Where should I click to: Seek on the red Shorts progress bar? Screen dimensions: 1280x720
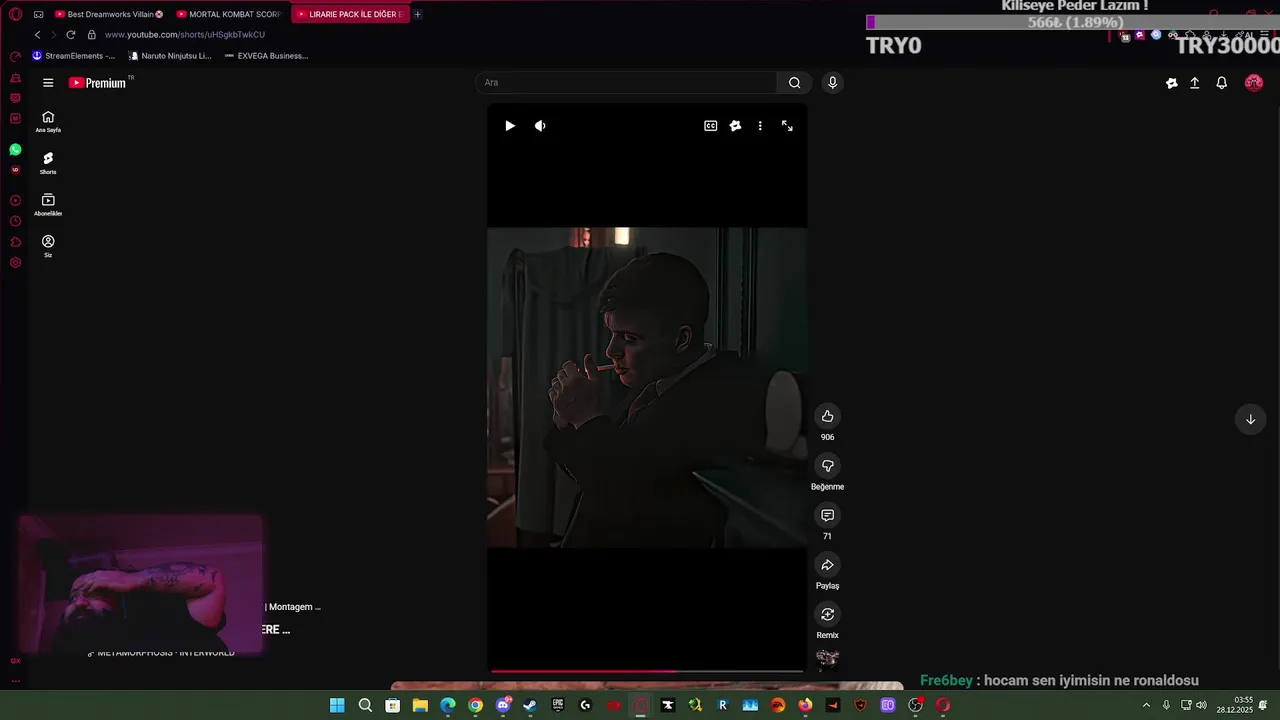[x=647, y=671]
